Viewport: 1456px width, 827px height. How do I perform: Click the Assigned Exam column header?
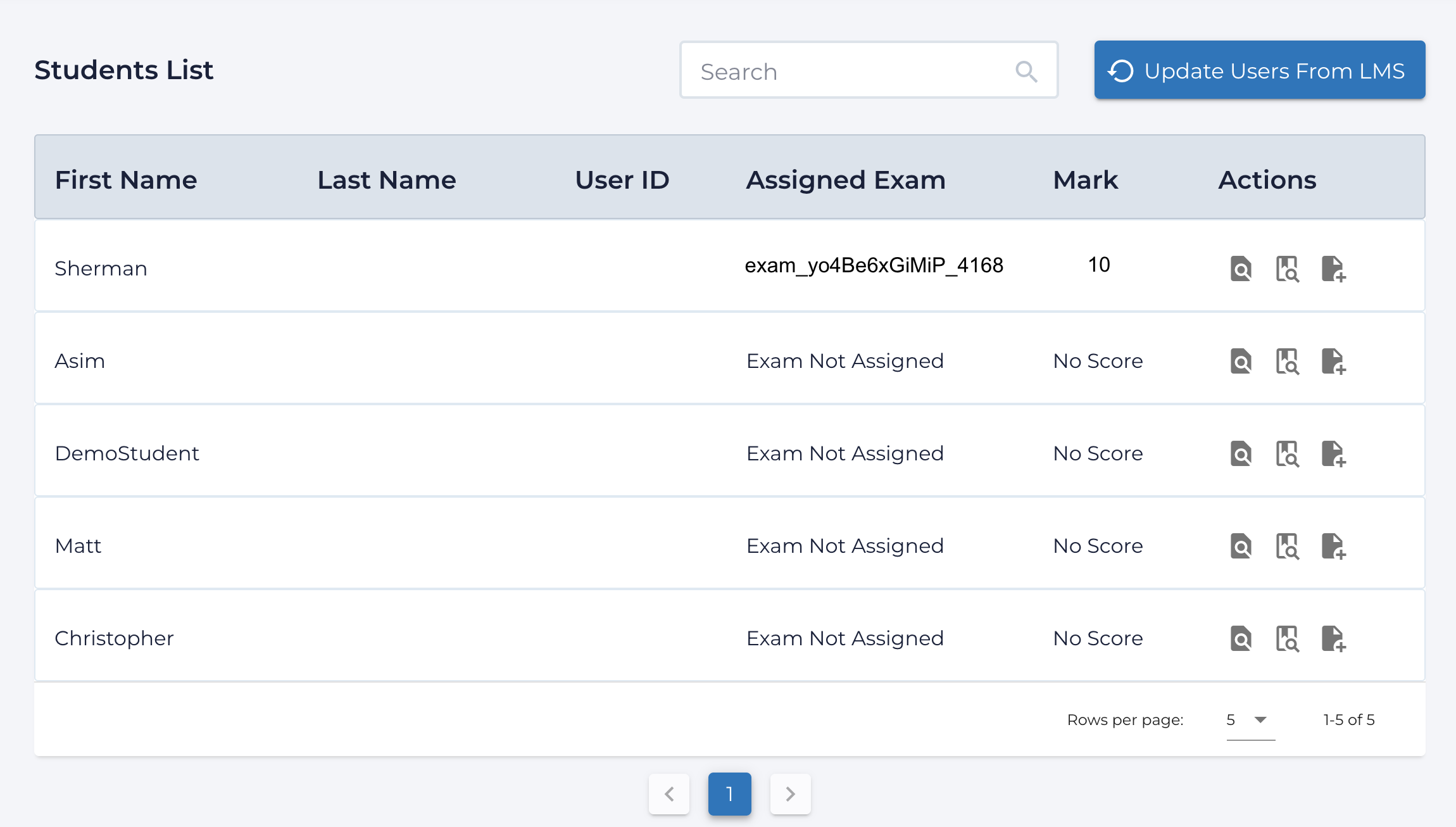tap(845, 180)
